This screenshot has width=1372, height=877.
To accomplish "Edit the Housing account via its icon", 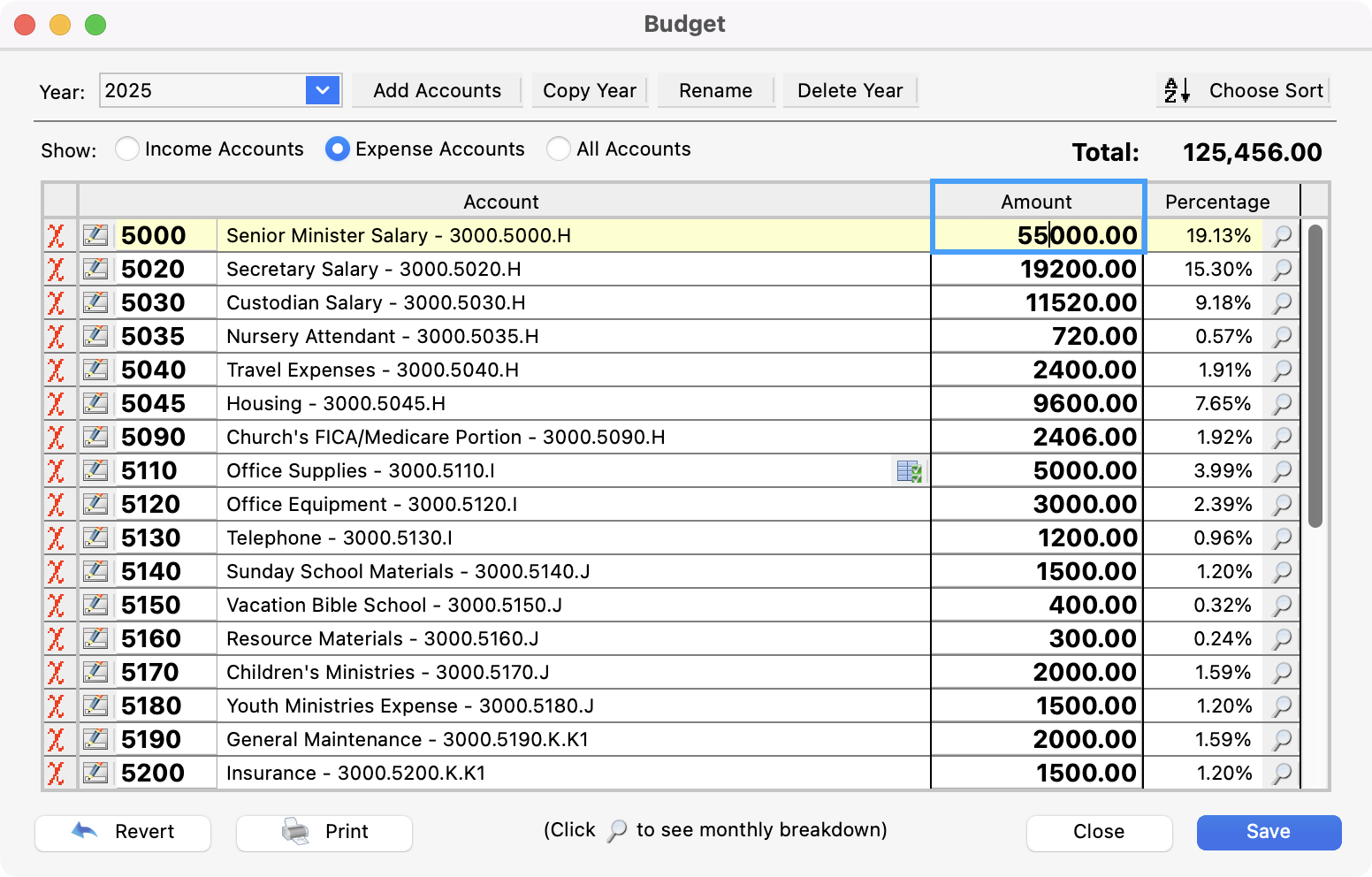I will point(95,404).
